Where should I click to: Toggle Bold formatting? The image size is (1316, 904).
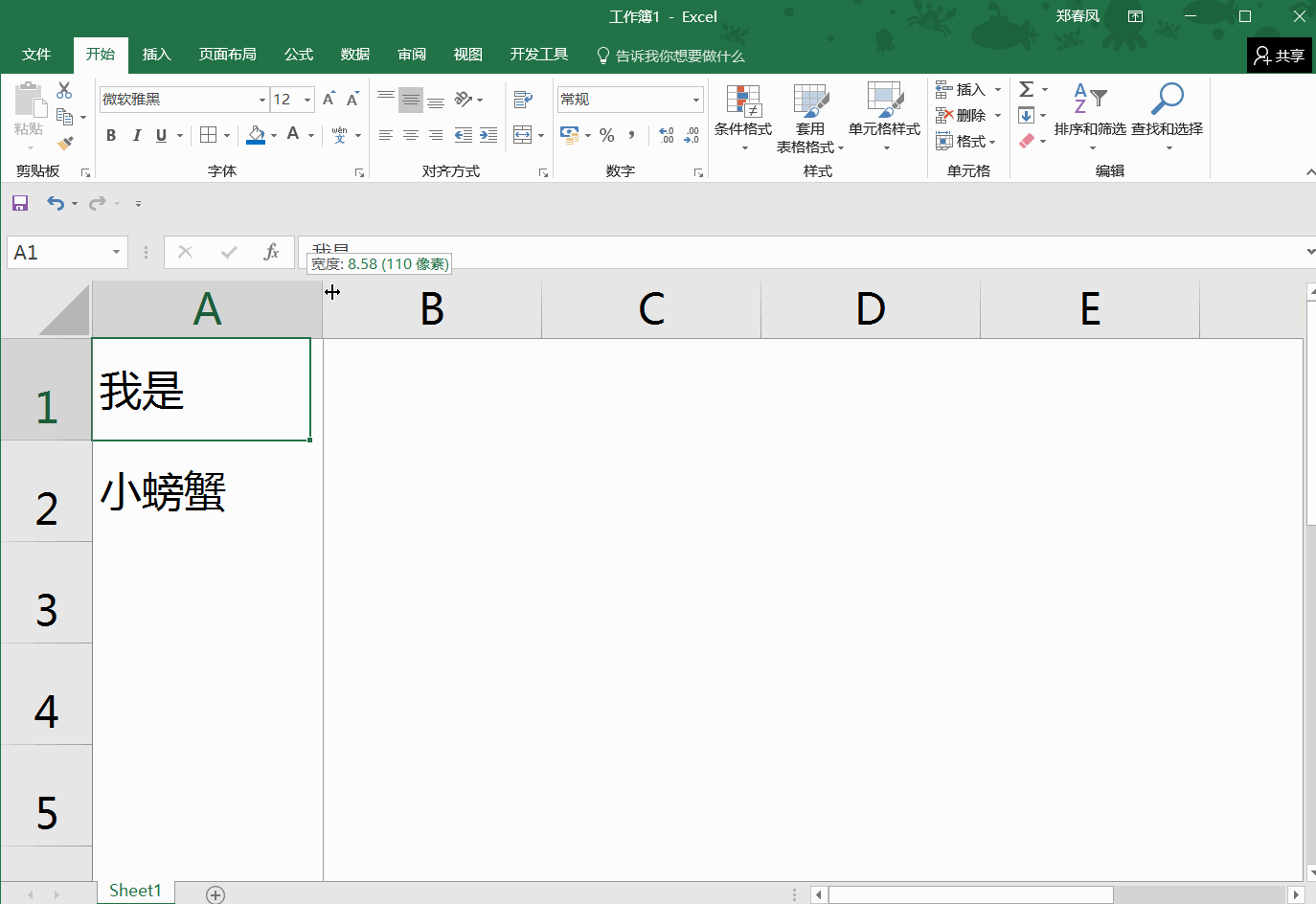click(x=111, y=135)
